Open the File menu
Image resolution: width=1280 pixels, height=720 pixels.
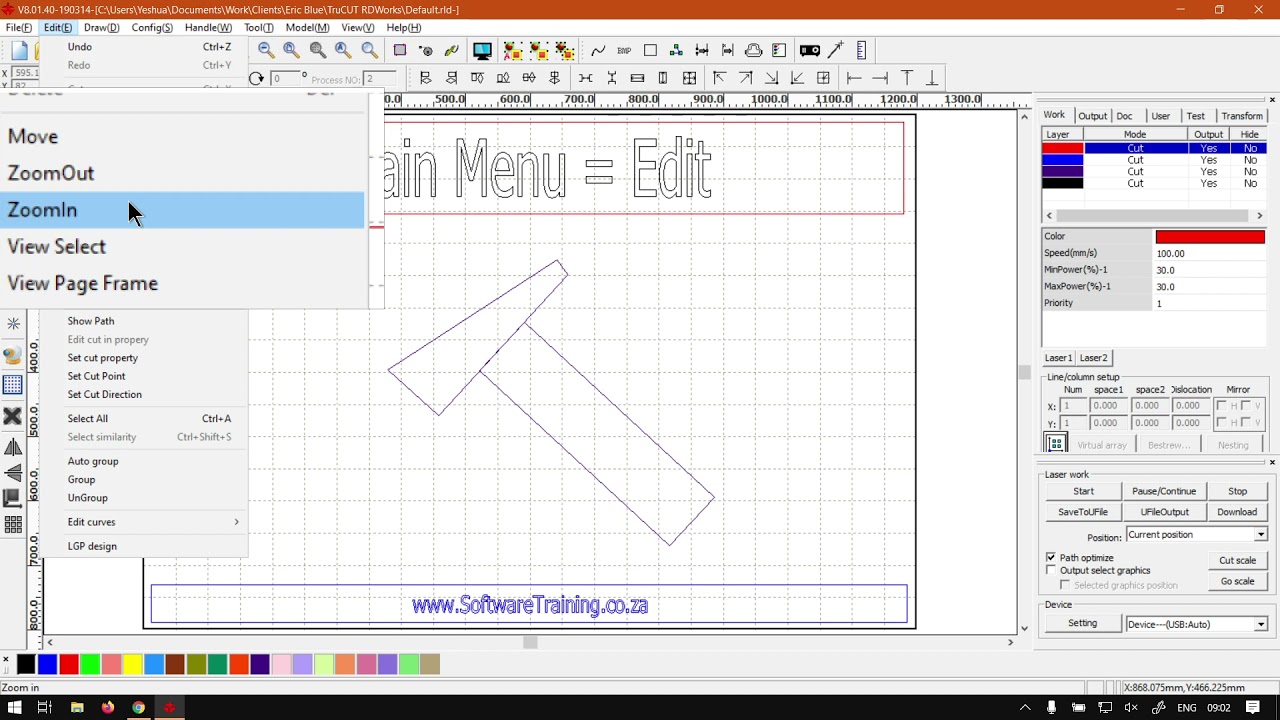pyautogui.click(x=19, y=28)
